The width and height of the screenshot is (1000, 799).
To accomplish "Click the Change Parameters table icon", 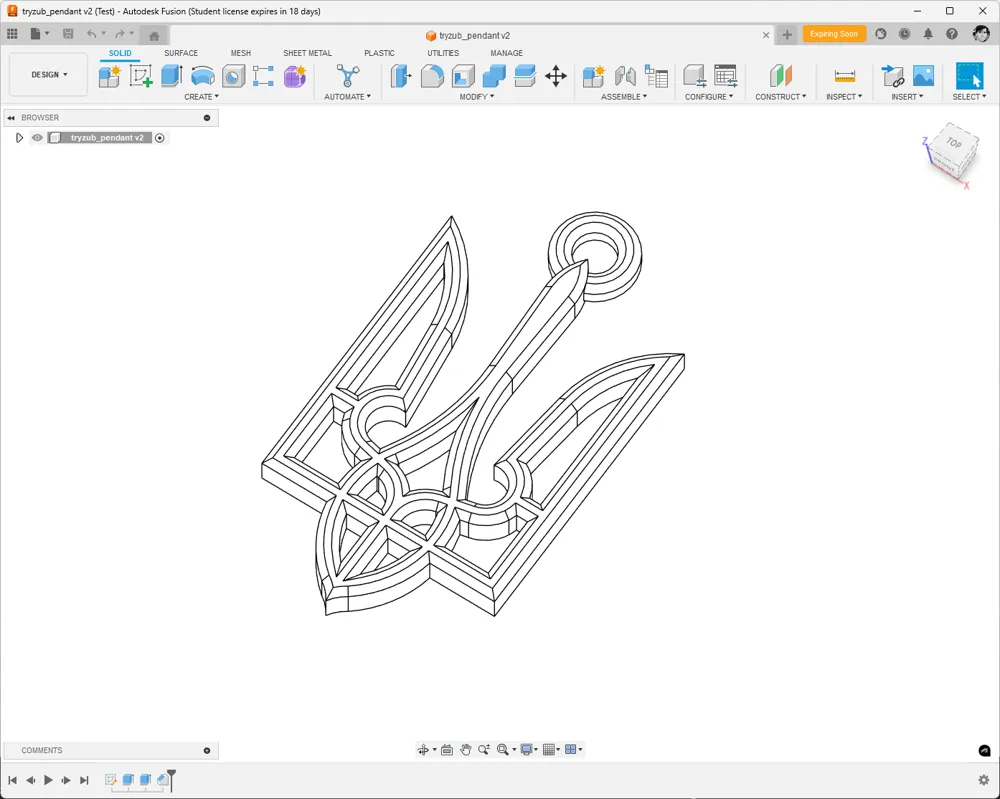I will click(725, 76).
